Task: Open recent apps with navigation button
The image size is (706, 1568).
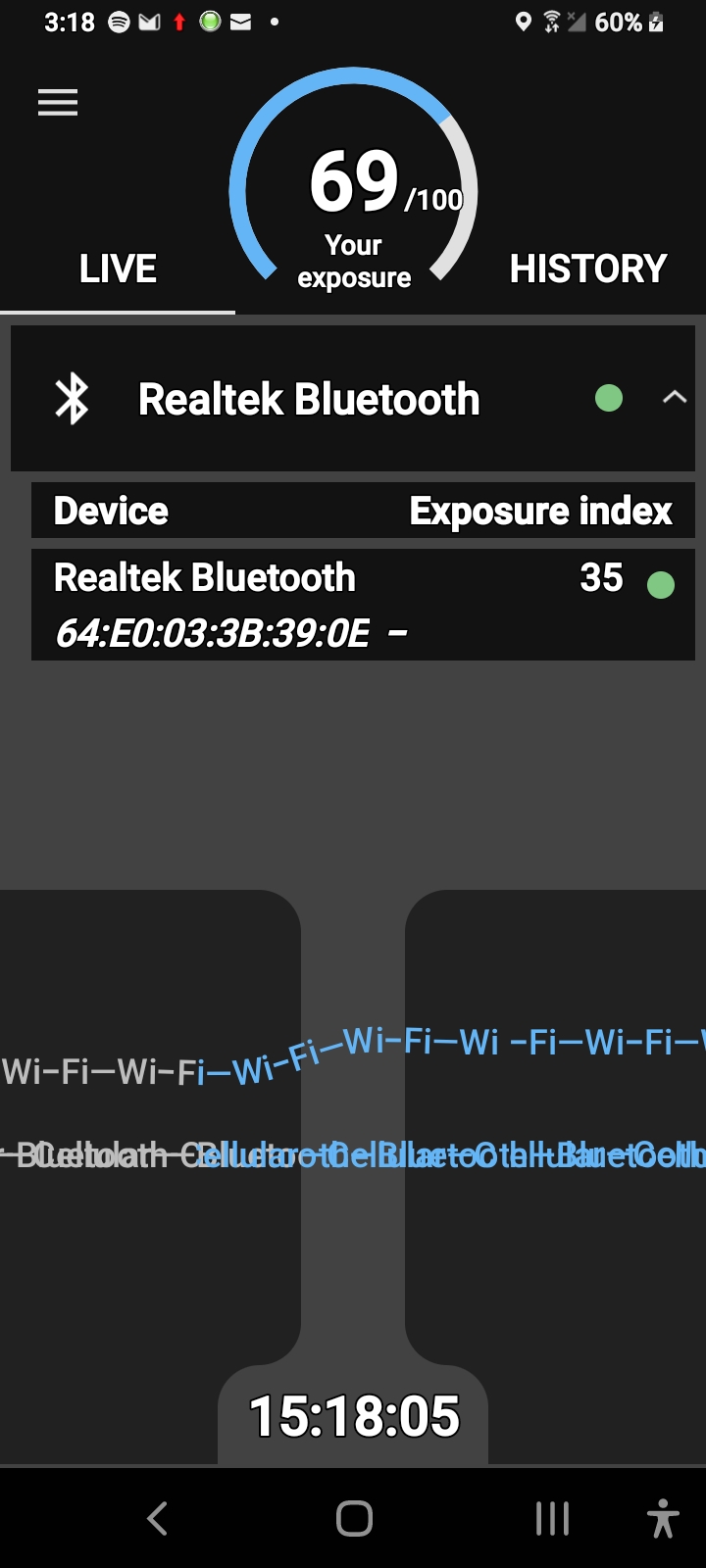Action: pyautogui.click(x=552, y=1519)
